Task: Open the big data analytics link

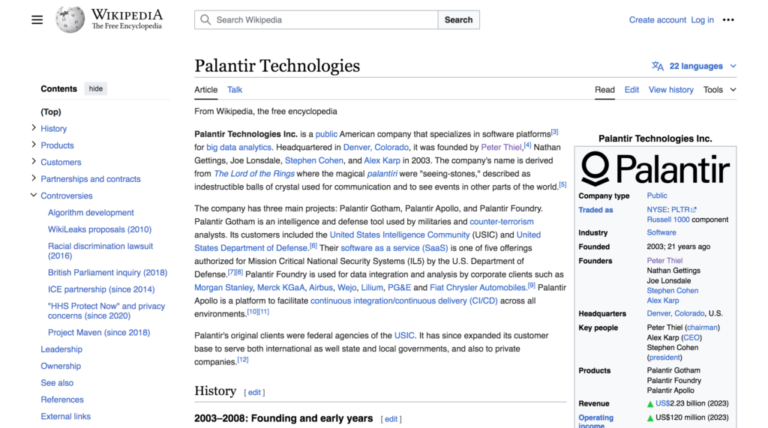Action: [239, 147]
